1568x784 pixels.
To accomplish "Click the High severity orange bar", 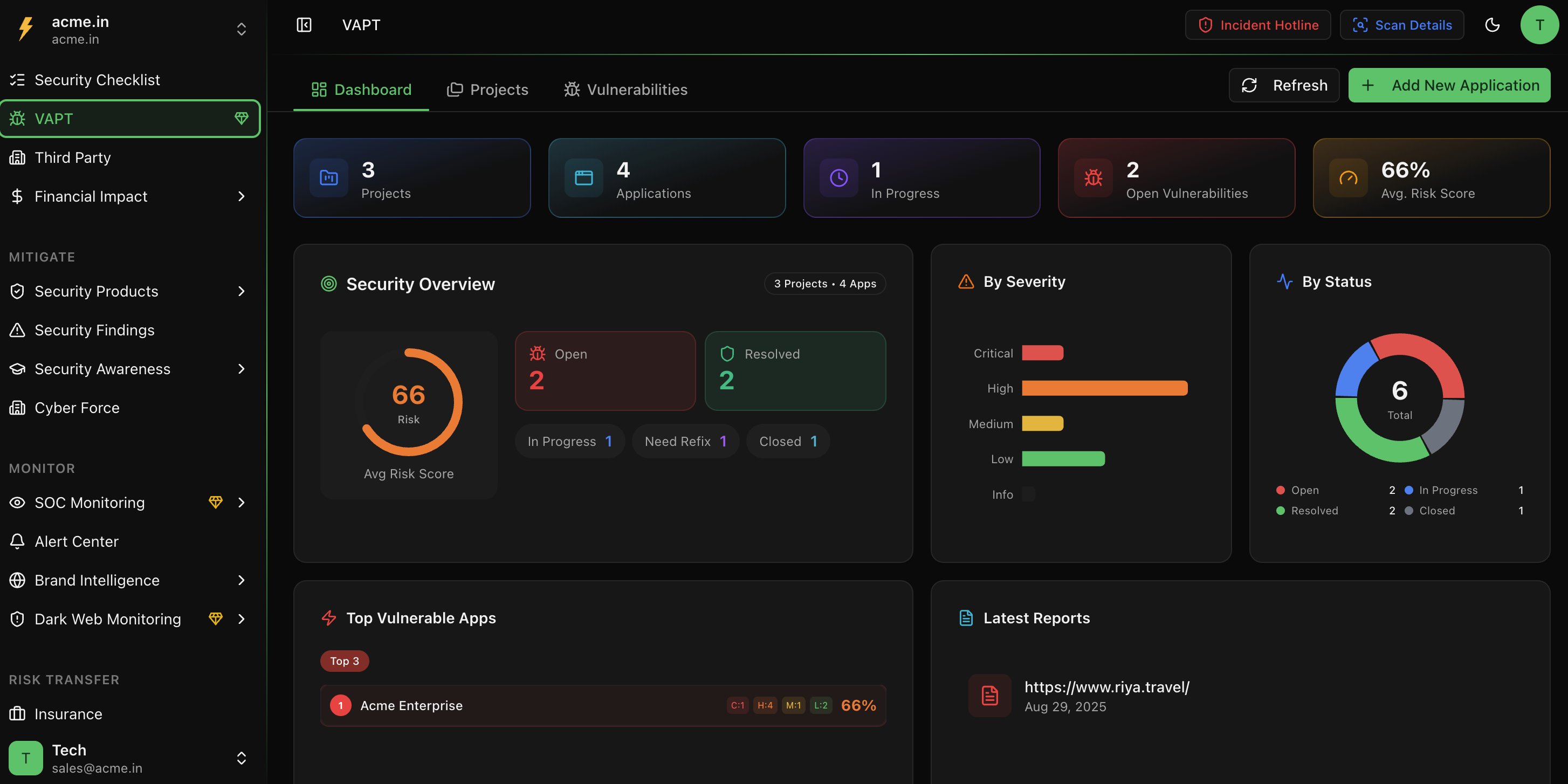I will point(1104,388).
